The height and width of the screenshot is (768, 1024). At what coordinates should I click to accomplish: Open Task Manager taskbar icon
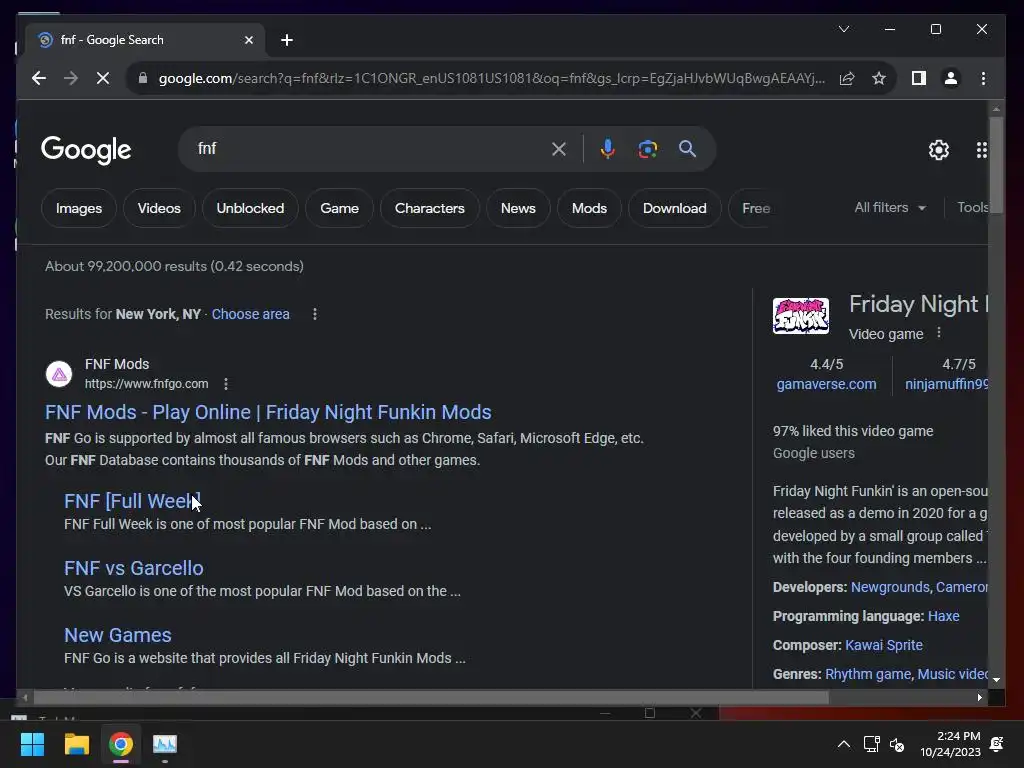pos(165,744)
